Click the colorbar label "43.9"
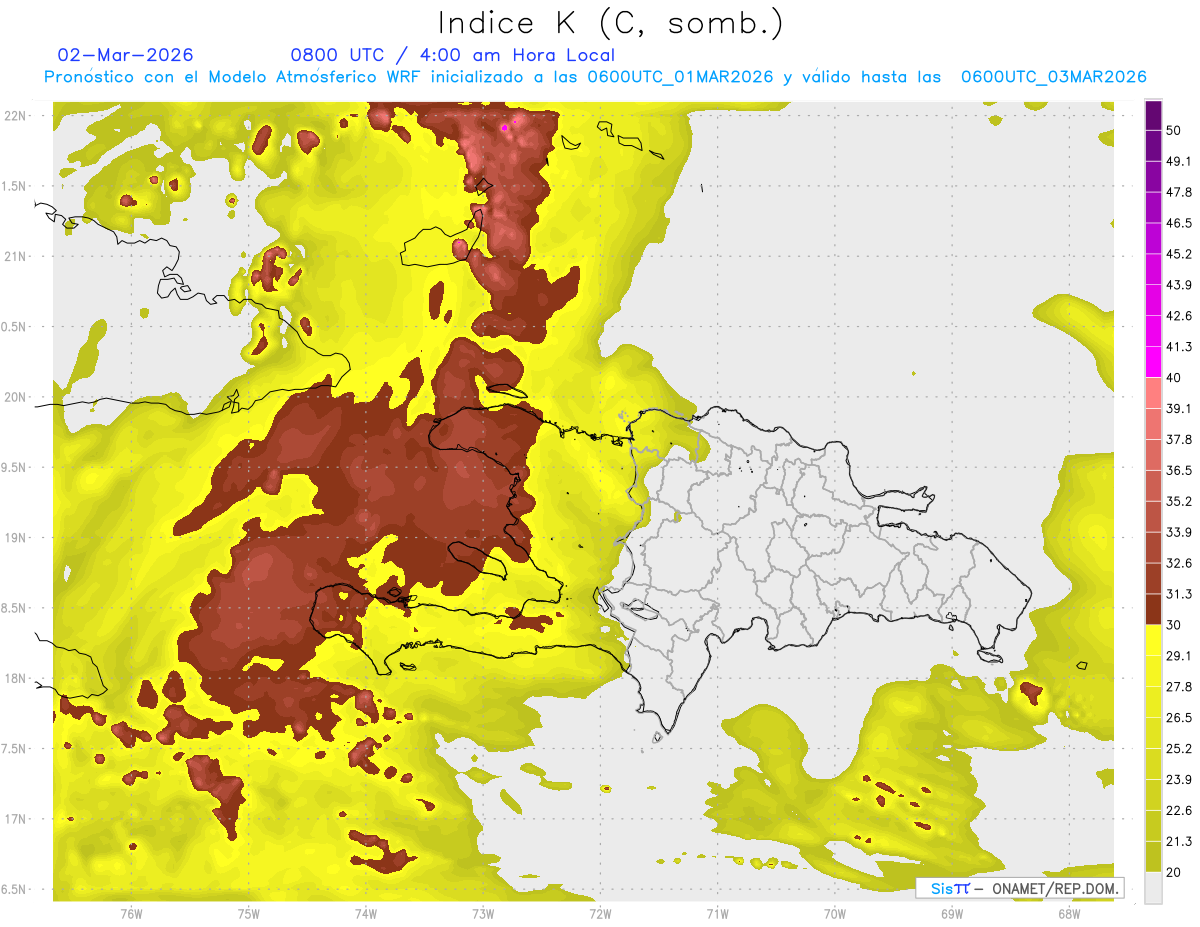1200x927 pixels. pos(1179,285)
